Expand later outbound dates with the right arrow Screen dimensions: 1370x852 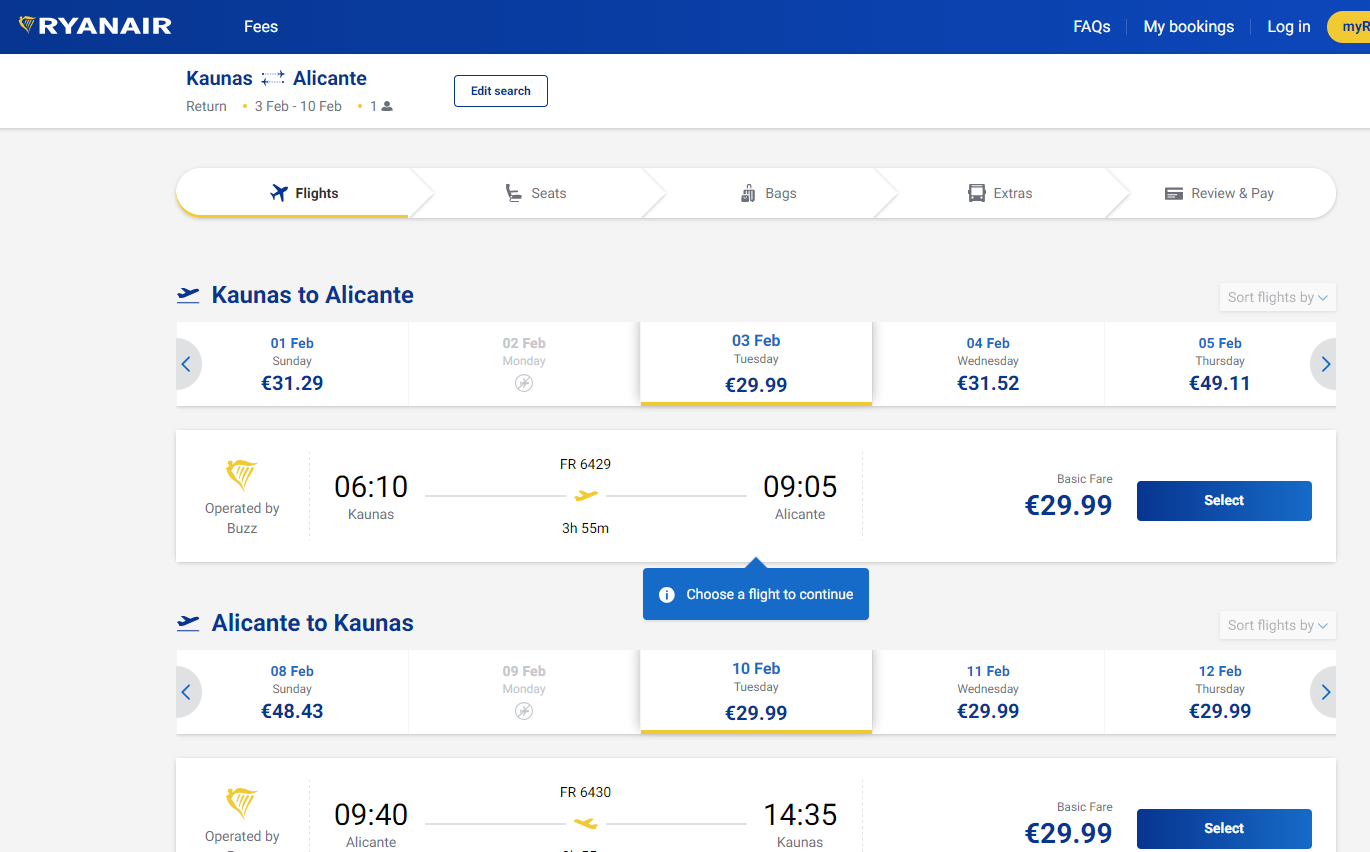[x=1324, y=364]
